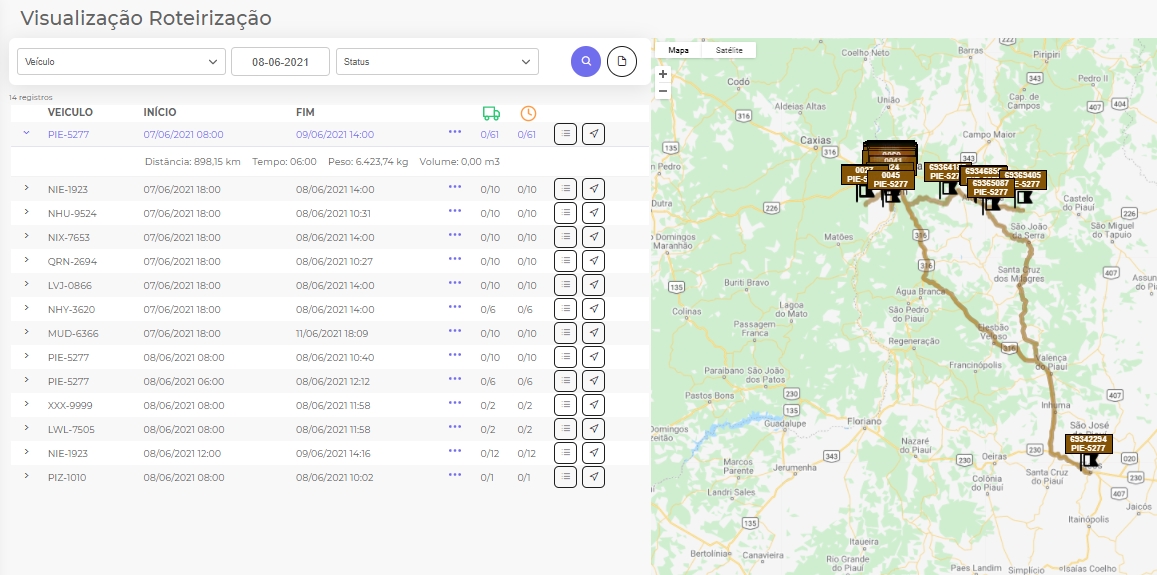
Task: Open the list icon for XXX-9999
Action: [x=565, y=405]
